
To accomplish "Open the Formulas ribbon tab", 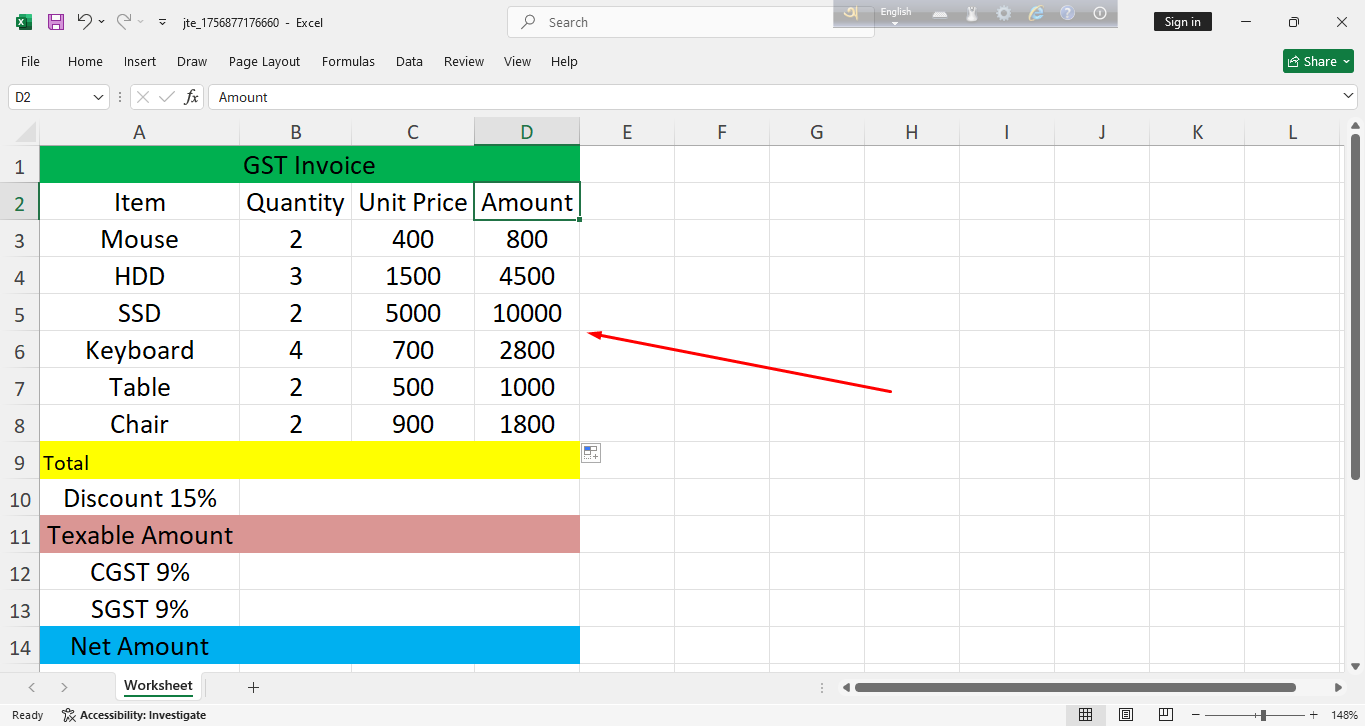I will pyautogui.click(x=348, y=61).
